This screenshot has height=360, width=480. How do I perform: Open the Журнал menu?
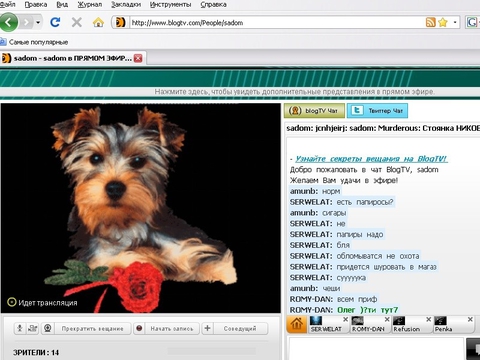(90, 4)
